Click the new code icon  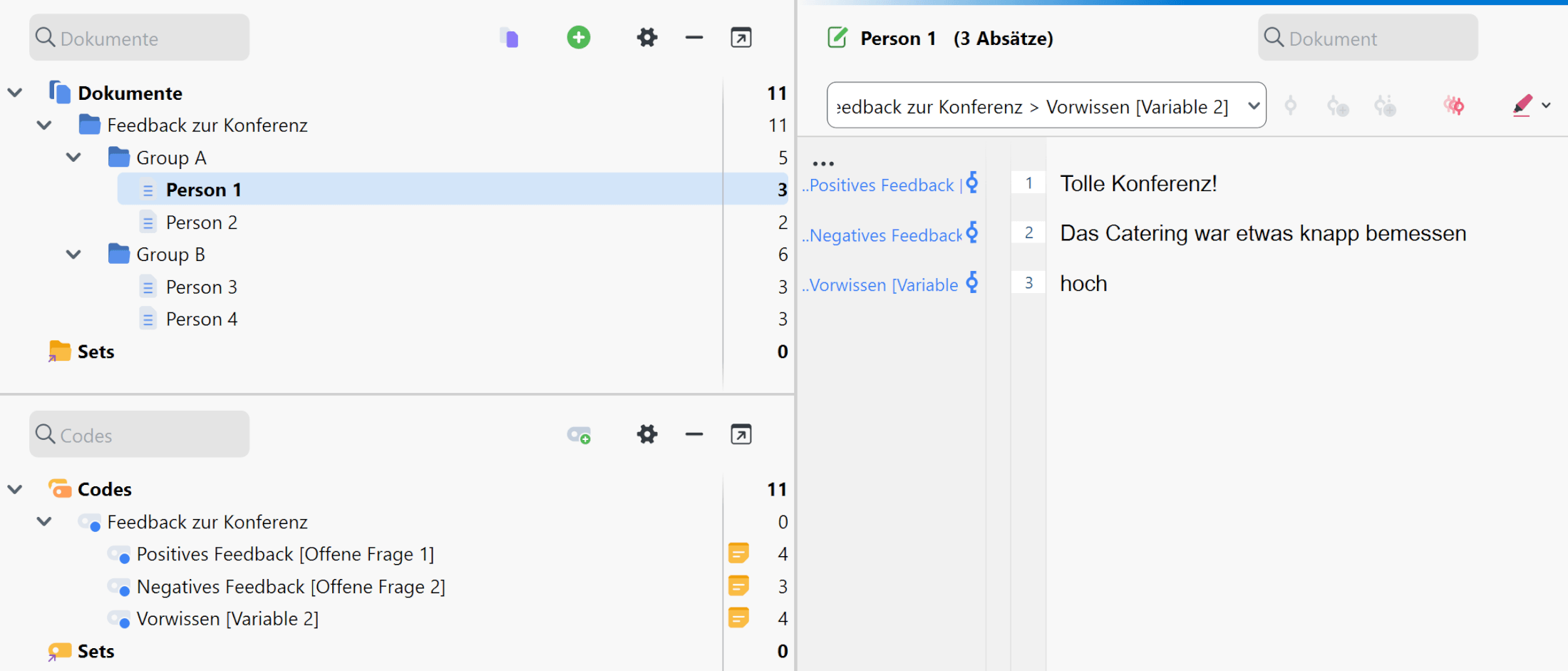tap(579, 435)
